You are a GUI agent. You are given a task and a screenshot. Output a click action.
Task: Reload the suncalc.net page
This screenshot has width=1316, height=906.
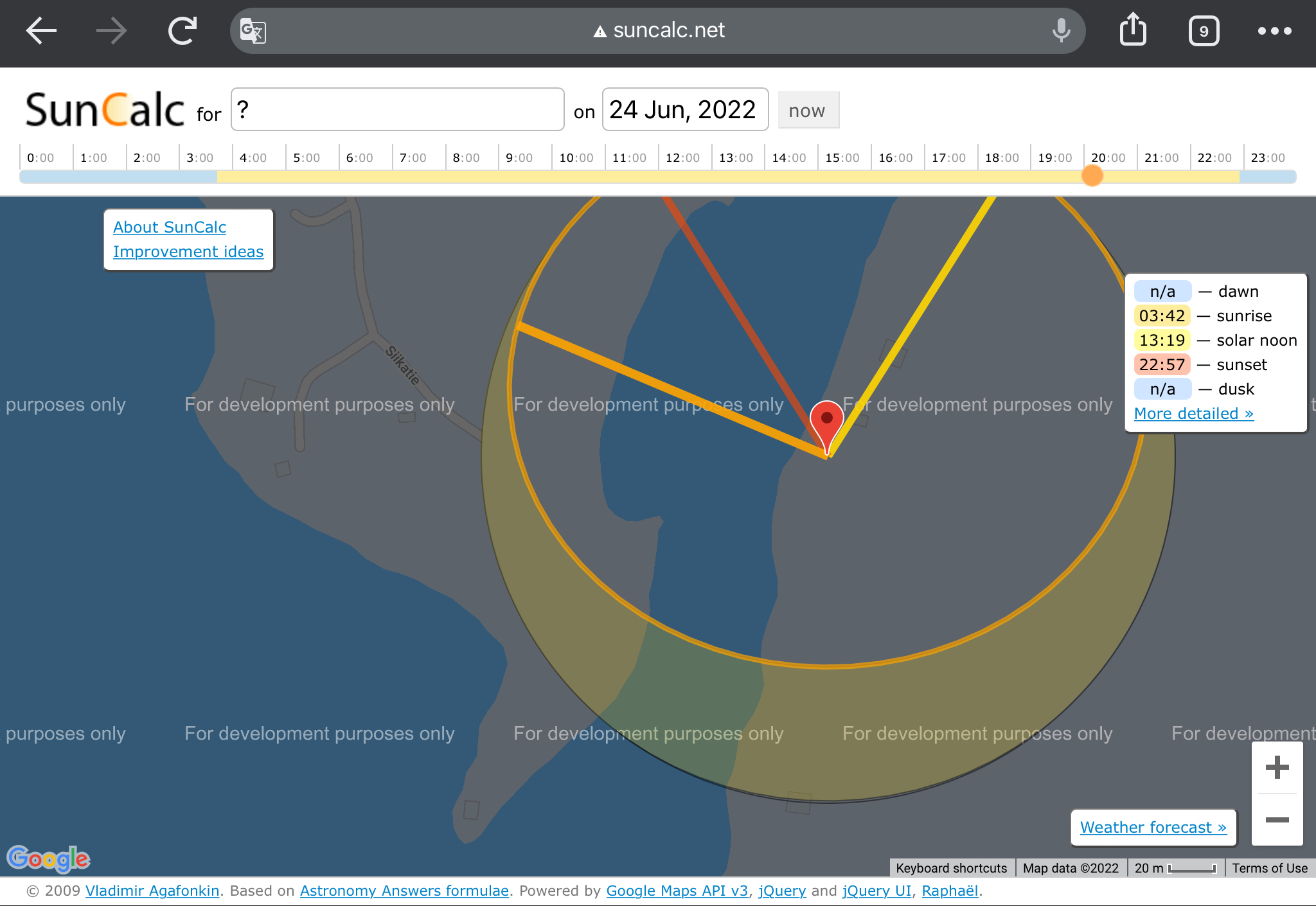(182, 30)
